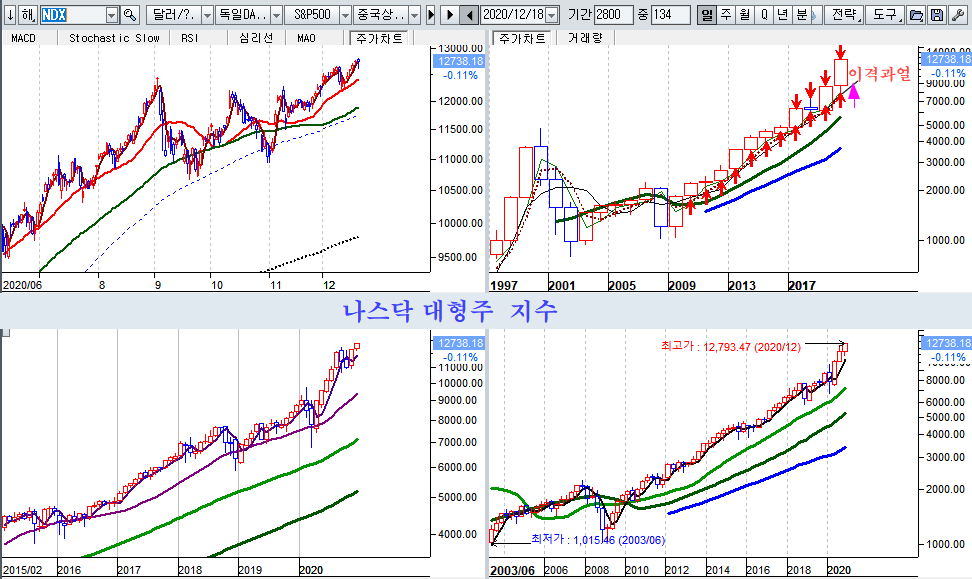Select the 달러/?. quick symbol button
972x579 pixels.
pos(174,15)
